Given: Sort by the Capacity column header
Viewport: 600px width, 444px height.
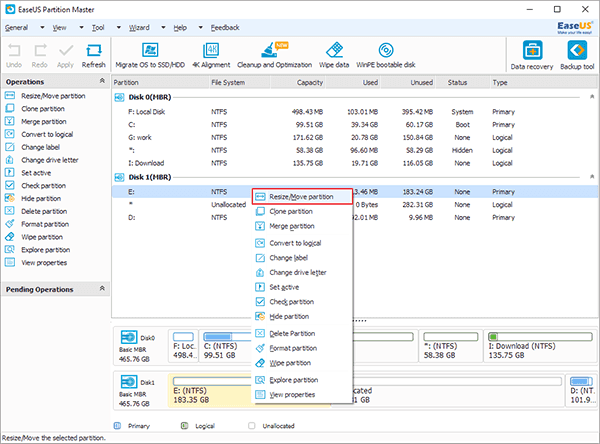Looking at the screenshot, I should [298, 82].
